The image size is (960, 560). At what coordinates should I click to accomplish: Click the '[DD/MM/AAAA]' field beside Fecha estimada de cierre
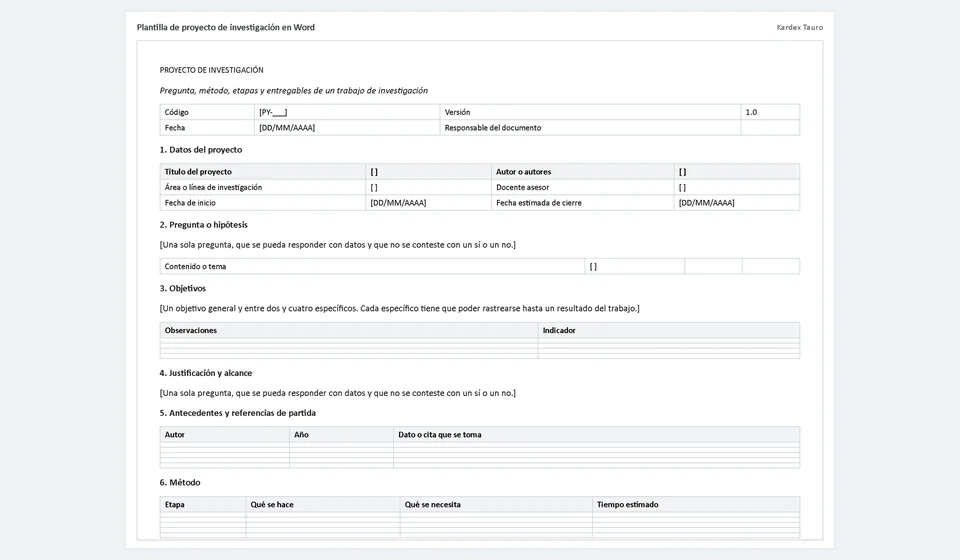pyautogui.click(x=737, y=203)
